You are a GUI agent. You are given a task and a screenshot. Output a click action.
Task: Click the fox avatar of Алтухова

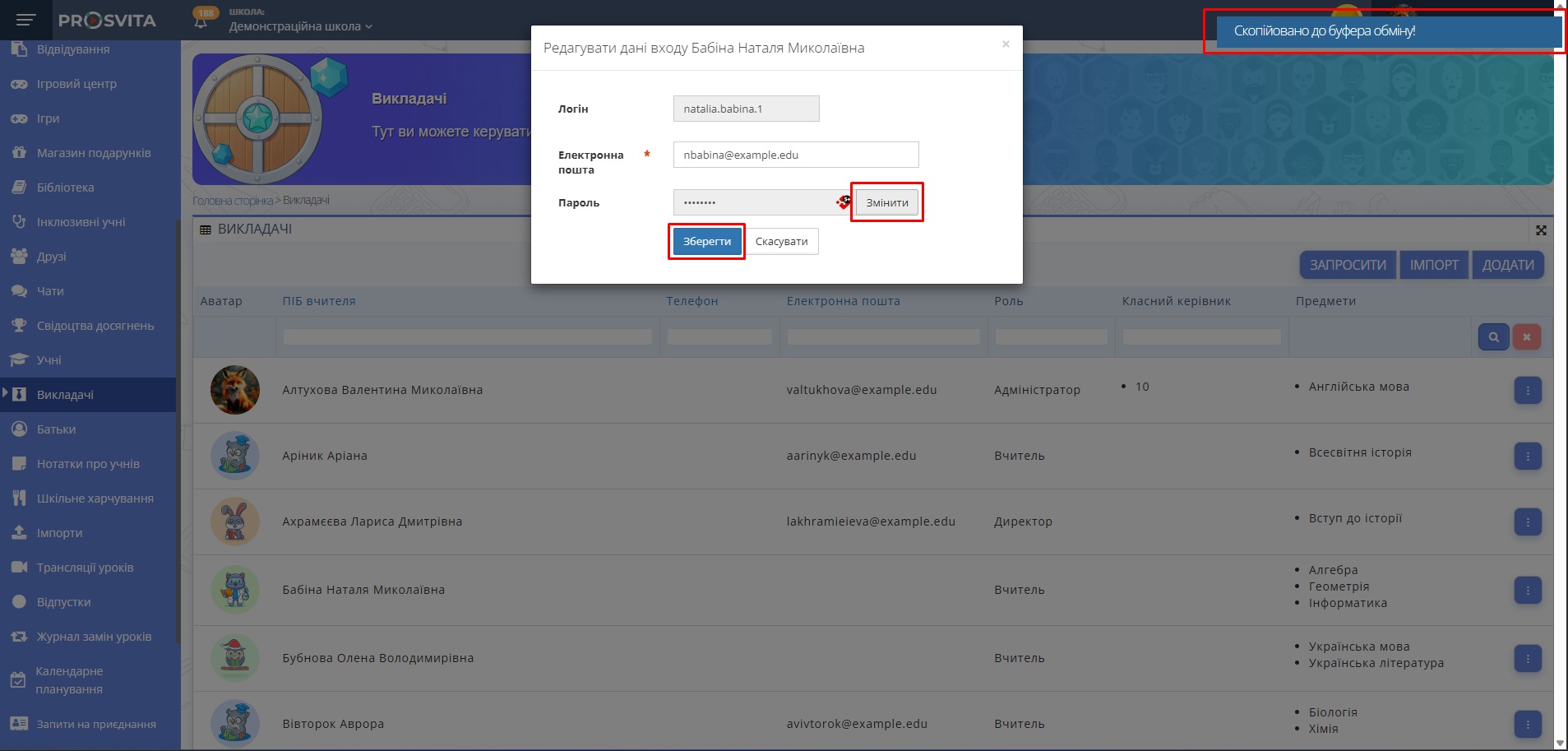point(235,390)
